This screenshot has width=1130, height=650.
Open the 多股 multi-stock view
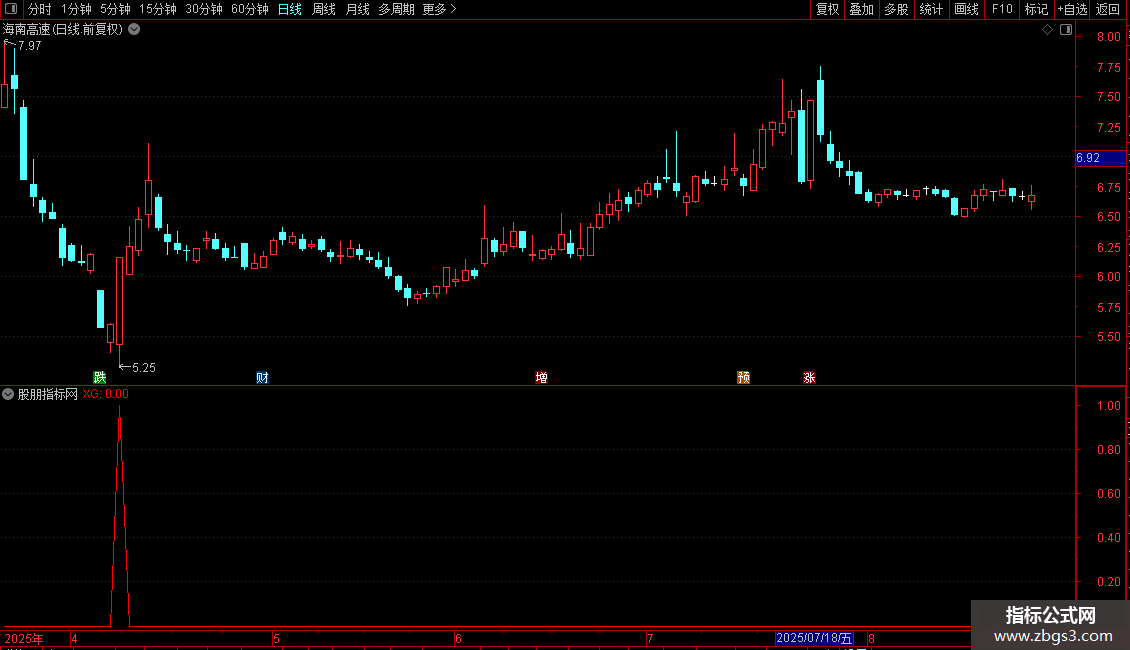tap(896, 9)
